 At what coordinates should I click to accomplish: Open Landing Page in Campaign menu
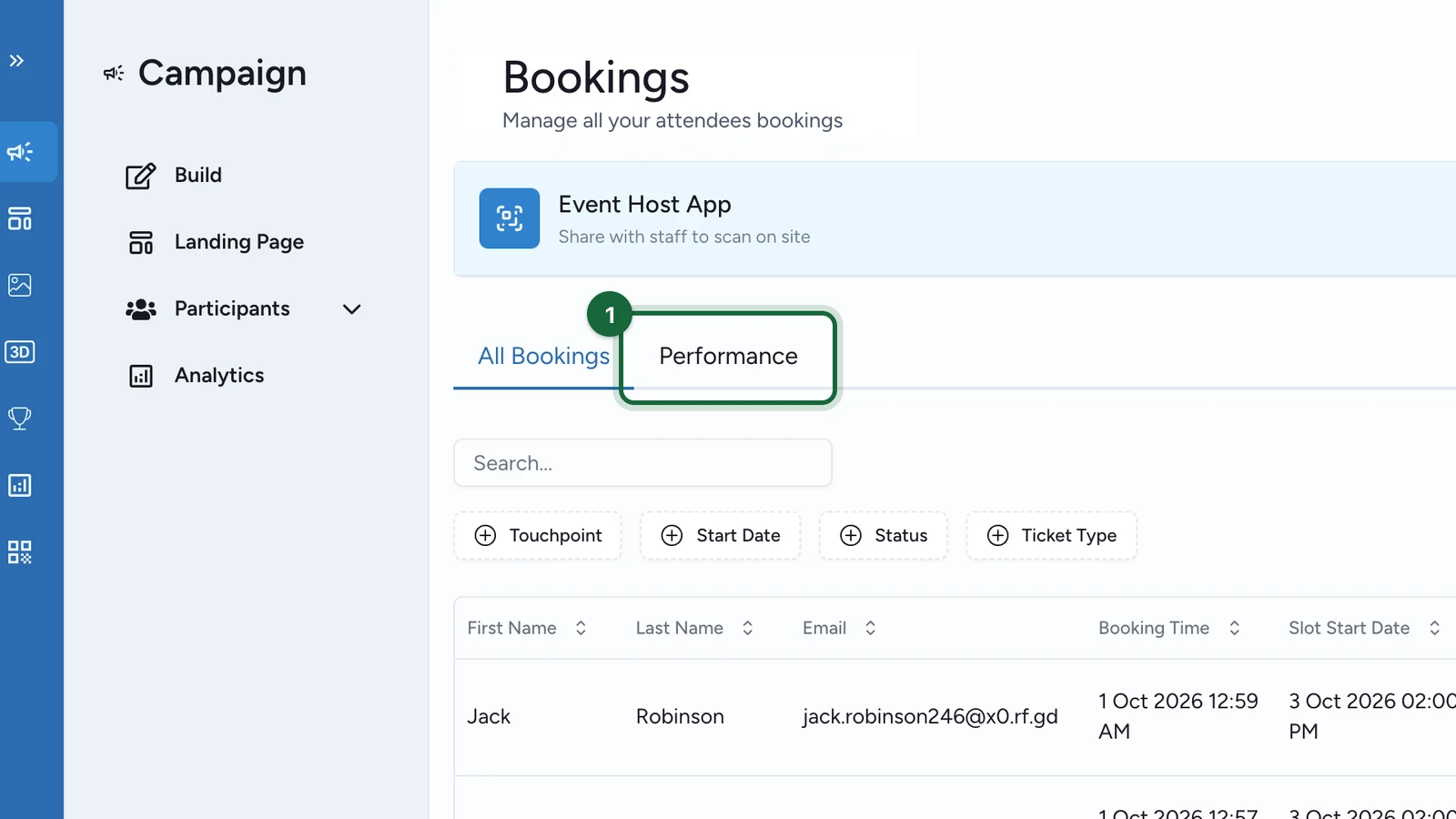point(216,242)
